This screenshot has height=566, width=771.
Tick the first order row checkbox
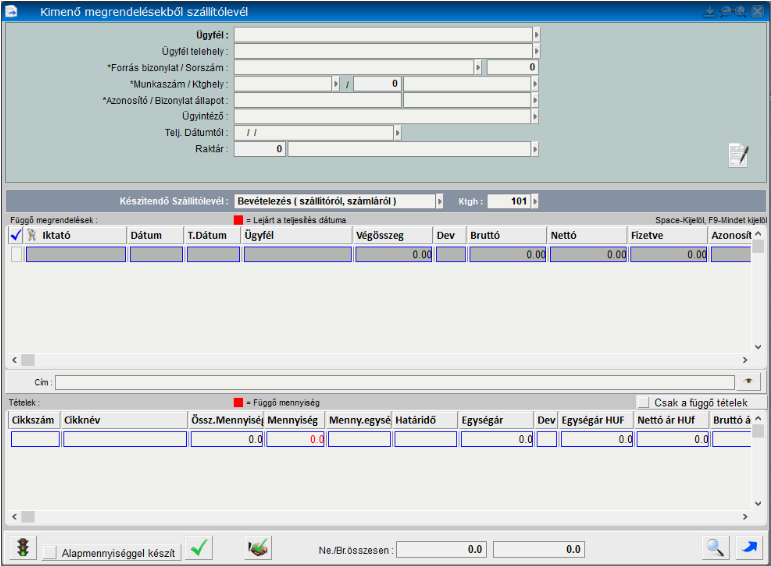(x=16, y=254)
